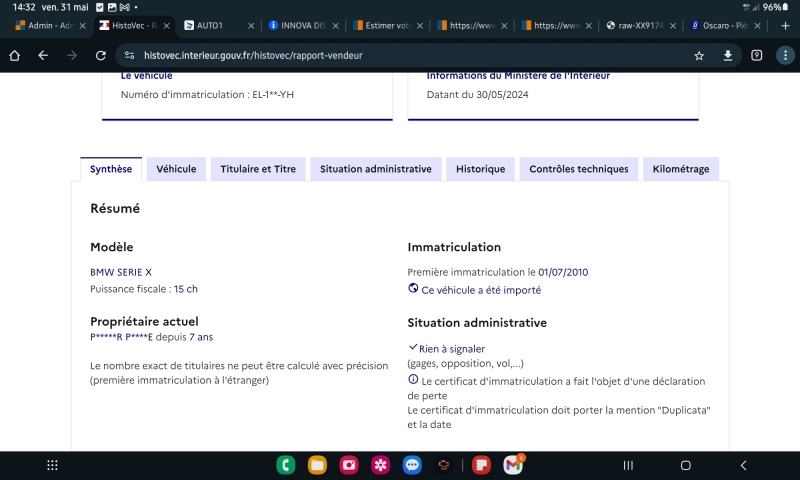Bookmark this page with the star
Screen dimensions: 800x480
699,56
